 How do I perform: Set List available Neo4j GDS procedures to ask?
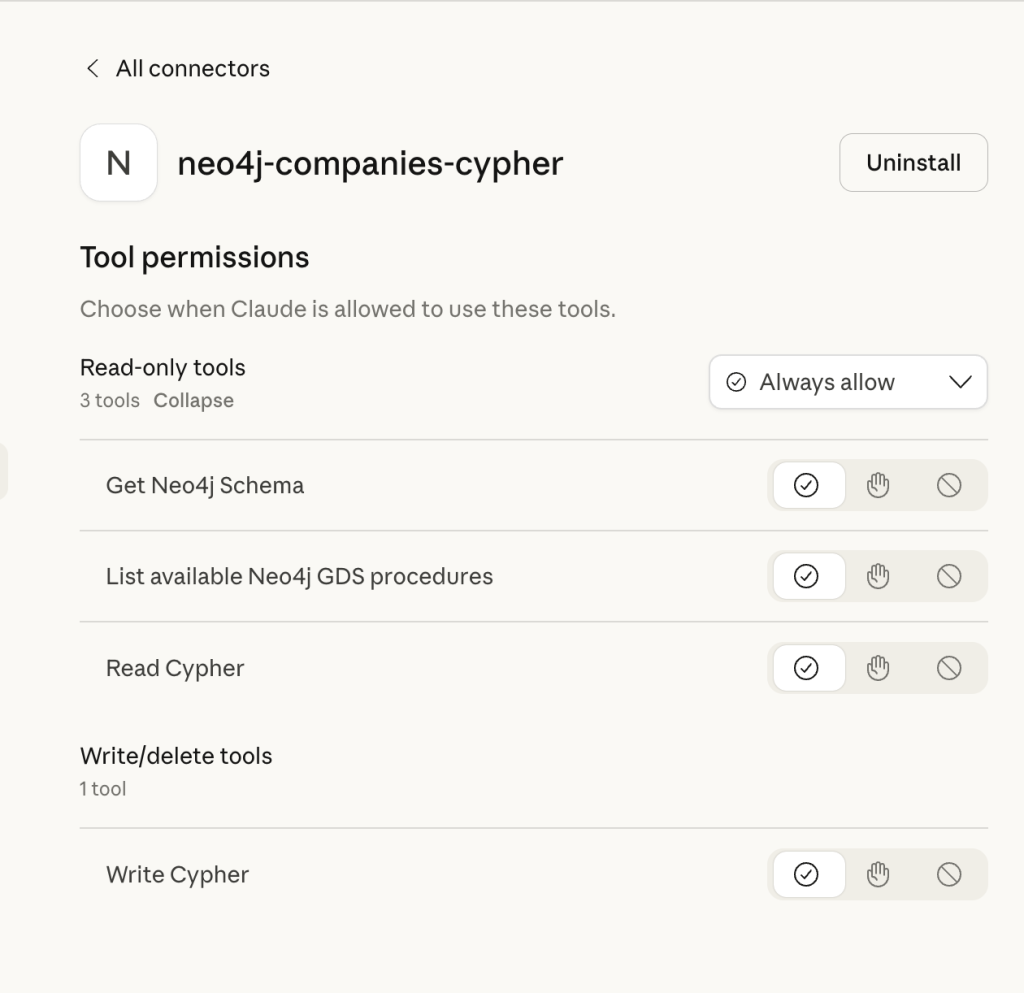(878, 576)
